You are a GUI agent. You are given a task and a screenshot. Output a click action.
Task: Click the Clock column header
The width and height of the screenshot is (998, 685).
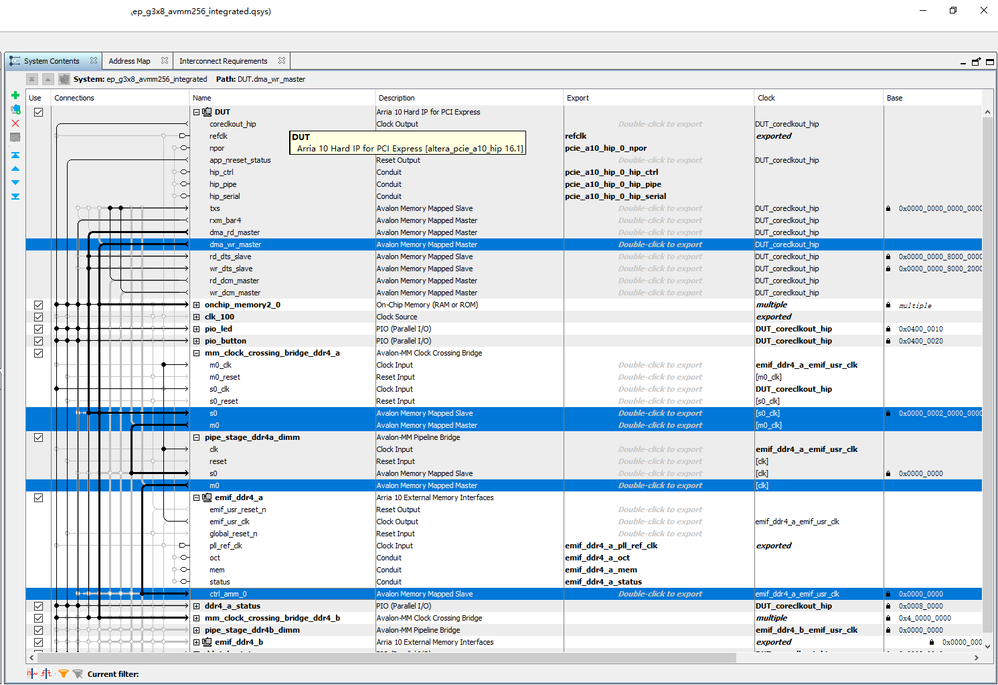point(766,98)
